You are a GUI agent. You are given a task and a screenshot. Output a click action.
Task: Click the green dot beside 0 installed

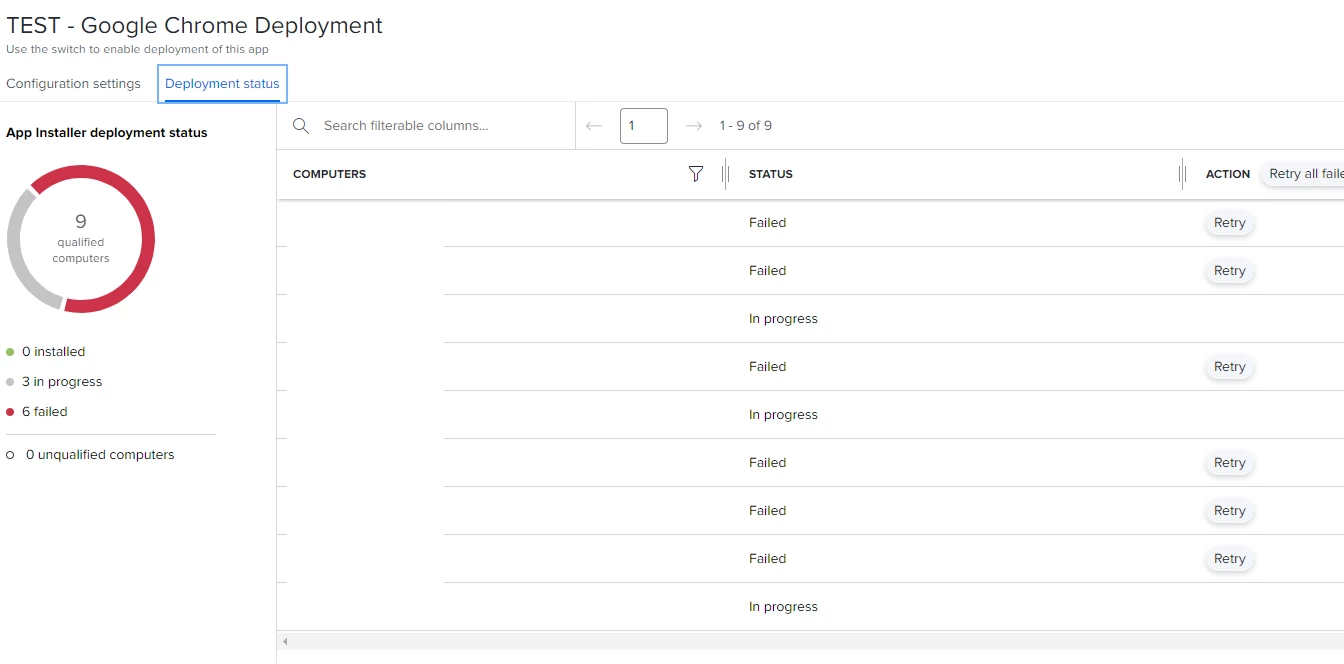pyautogui.click(x=10, y=352)
